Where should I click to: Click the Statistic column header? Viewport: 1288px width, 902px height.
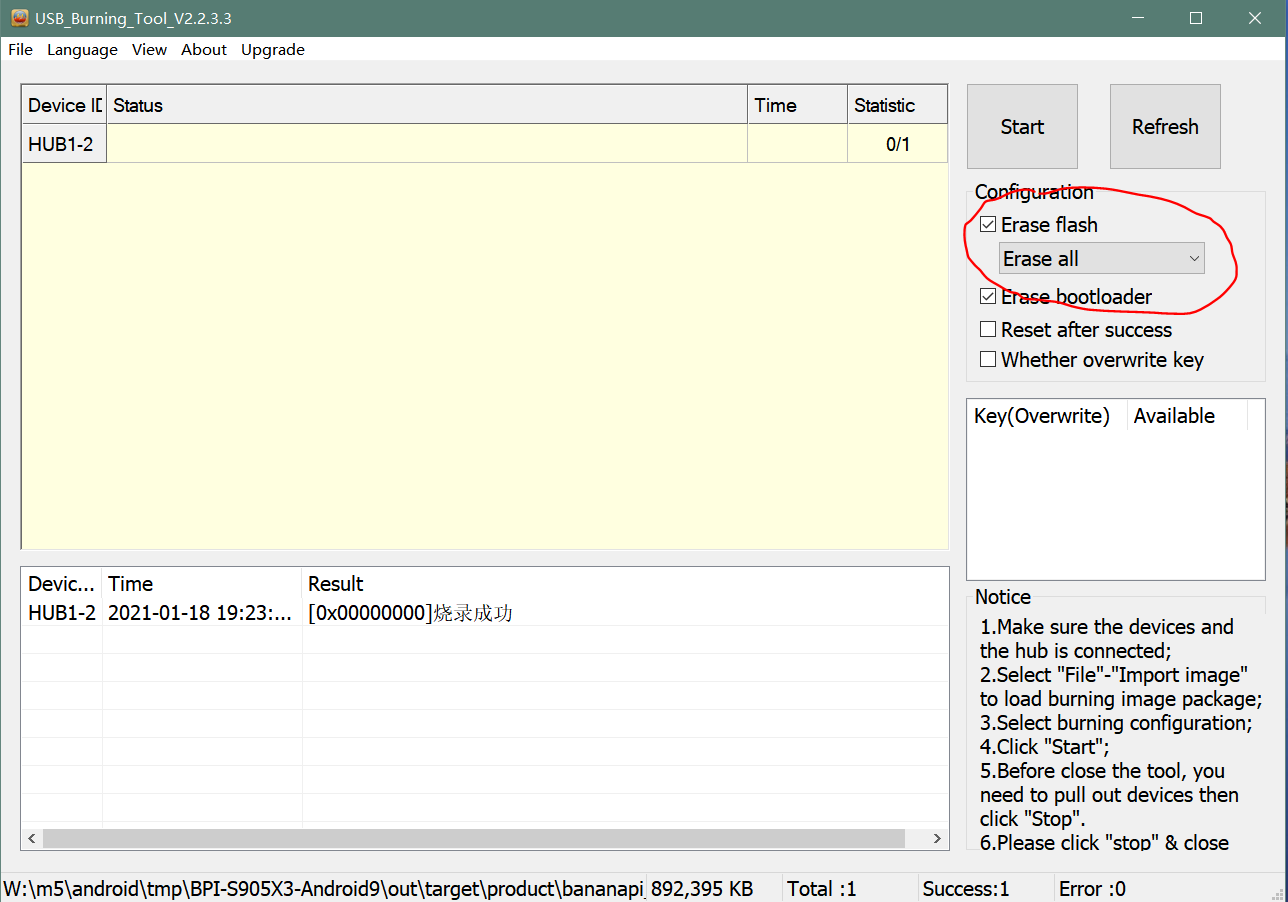click(x=897, y=105)
